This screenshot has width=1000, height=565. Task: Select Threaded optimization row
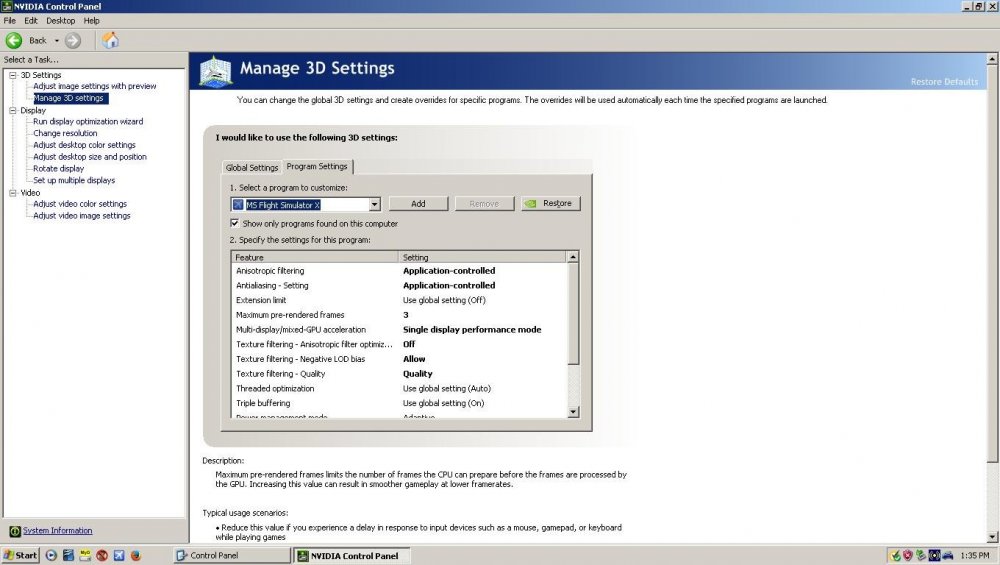point(399,388)
